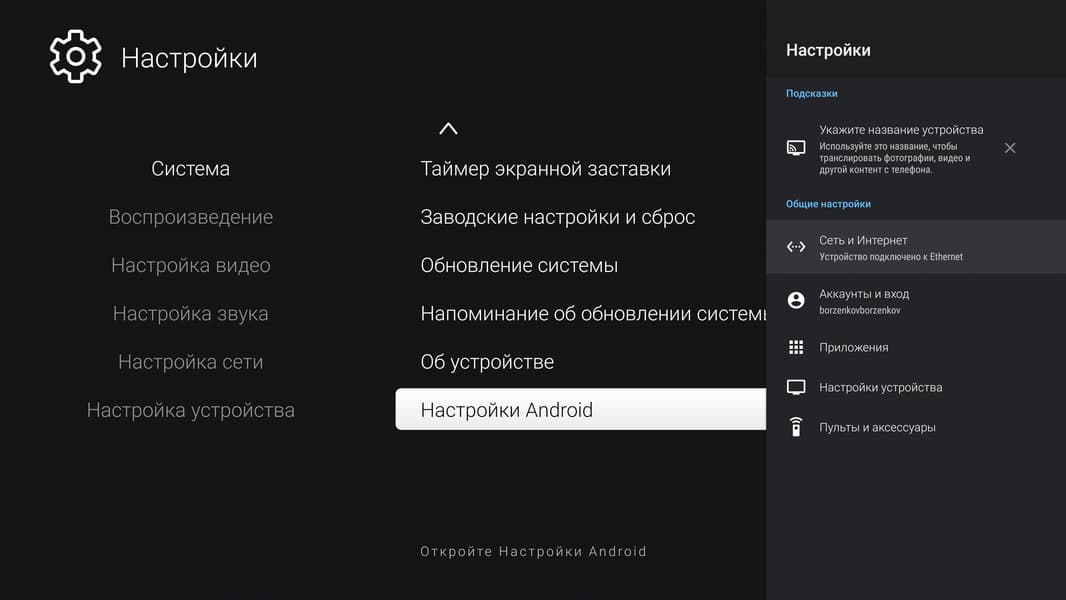Click the Settings gear icon
This screenshot has width=1066, height=600.
click(76, 57)
